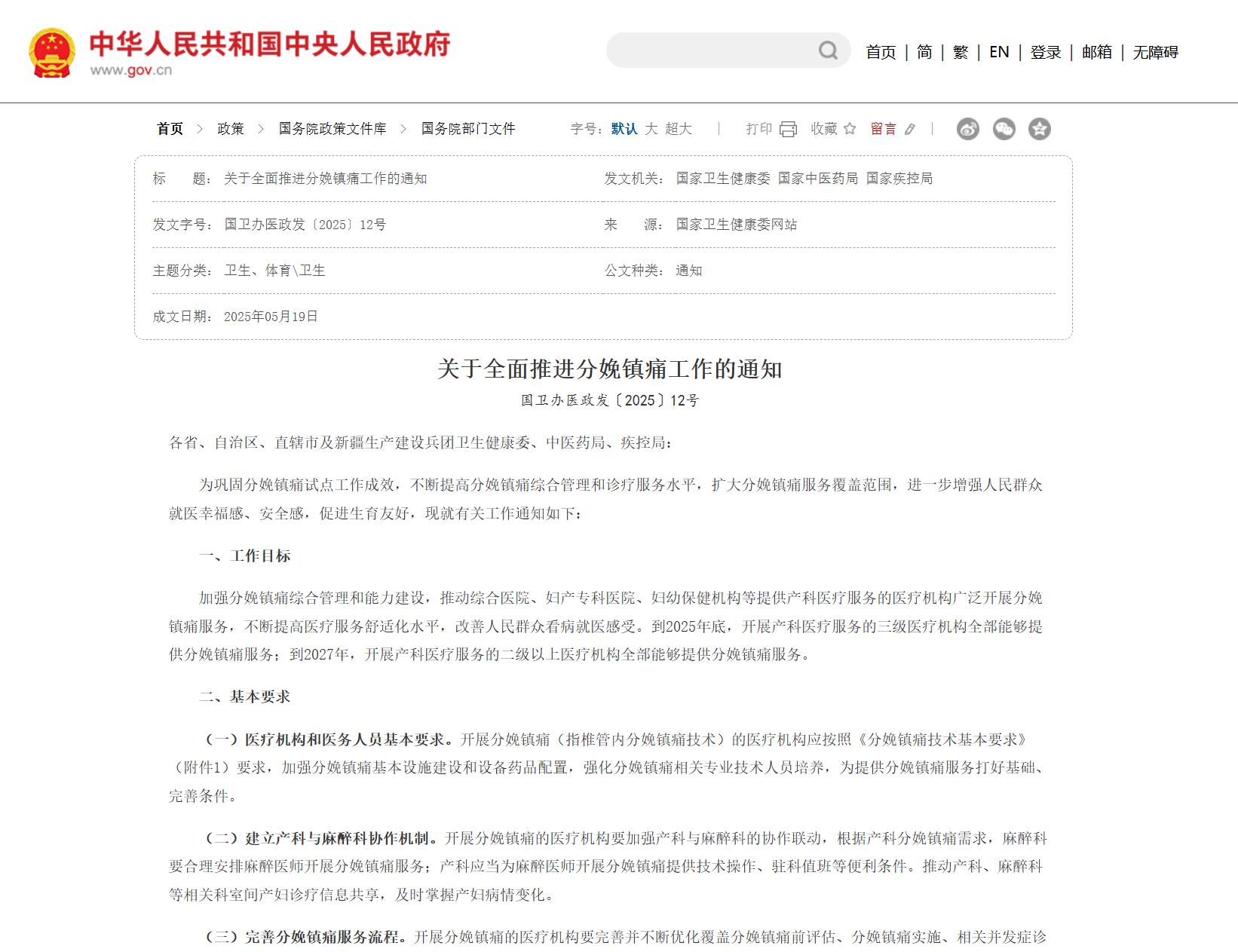Switch font size to 超大
1238x952 pixels.
(679, 129)
